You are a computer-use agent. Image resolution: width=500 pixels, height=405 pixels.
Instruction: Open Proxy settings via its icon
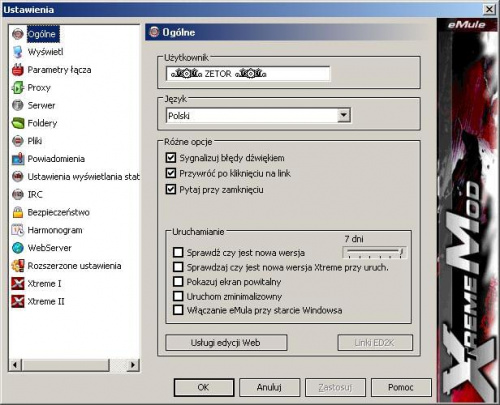(x=18, y=88)
